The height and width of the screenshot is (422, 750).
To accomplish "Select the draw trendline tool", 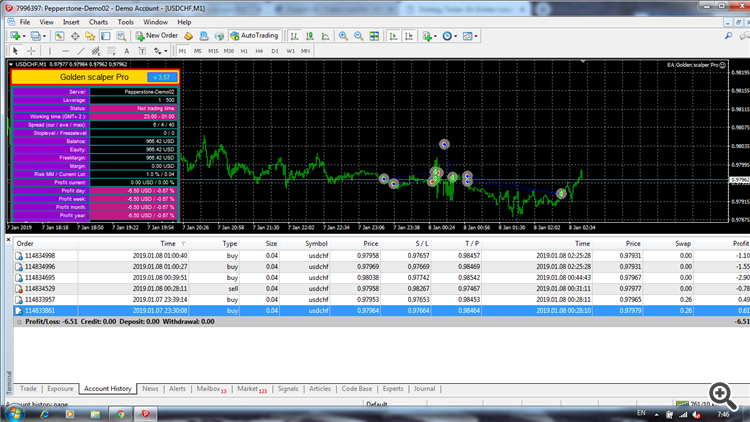I will [80, 50].
